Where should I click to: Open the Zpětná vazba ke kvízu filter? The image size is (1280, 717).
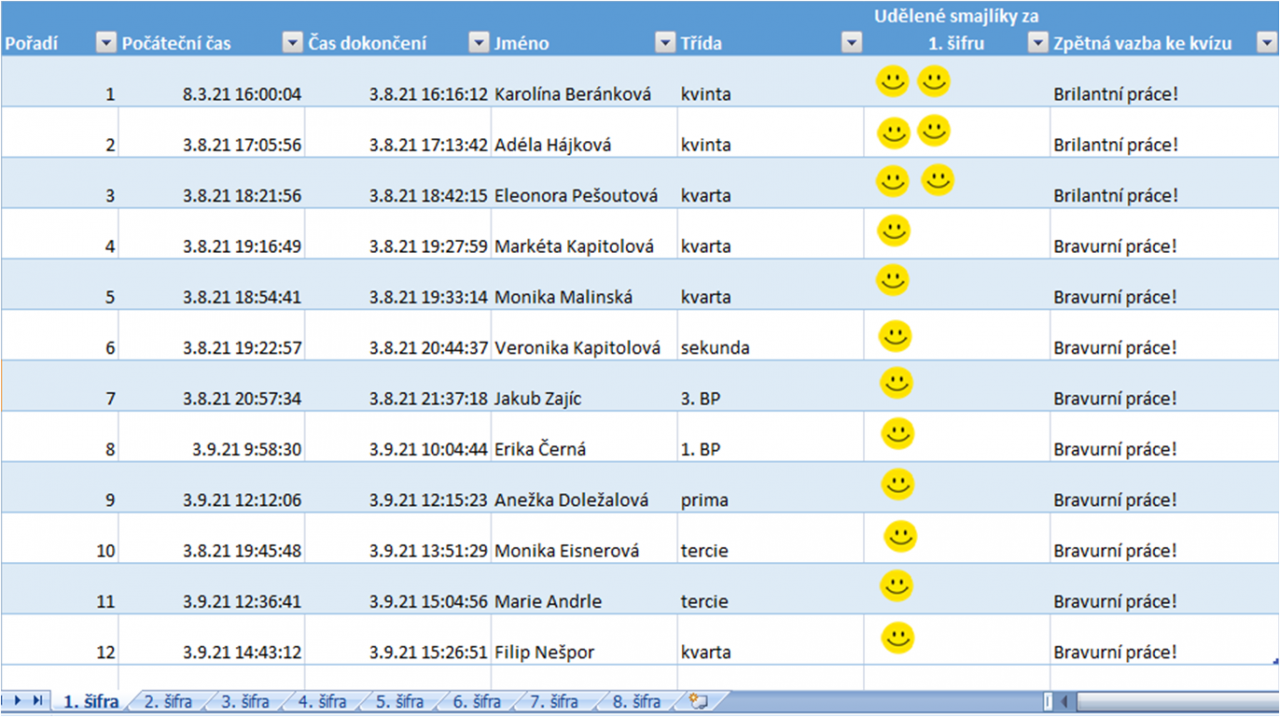(1266, 42)
